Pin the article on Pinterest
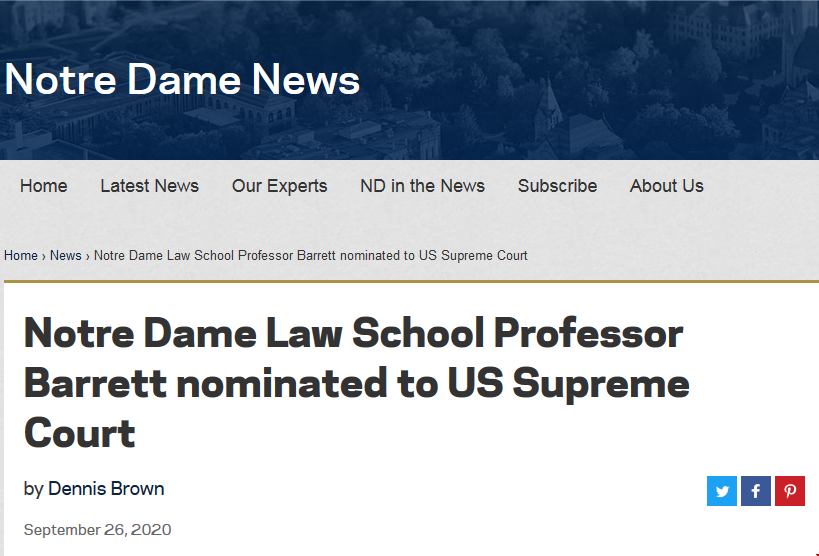This screenshot has height=556, width=819. (790, 491)
